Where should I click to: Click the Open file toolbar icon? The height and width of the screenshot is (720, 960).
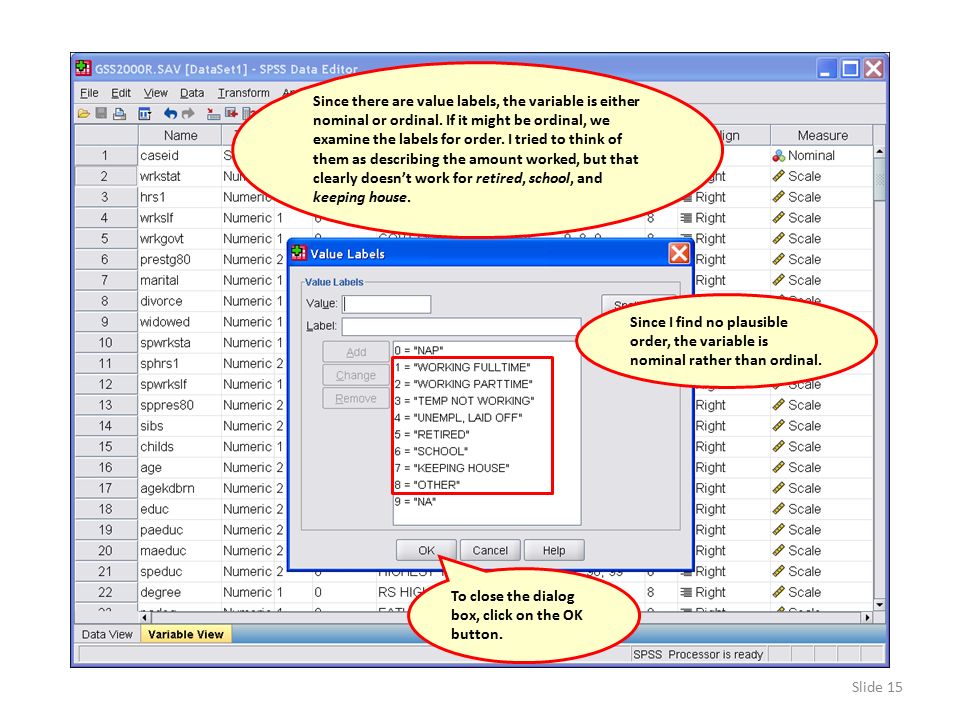84,113
